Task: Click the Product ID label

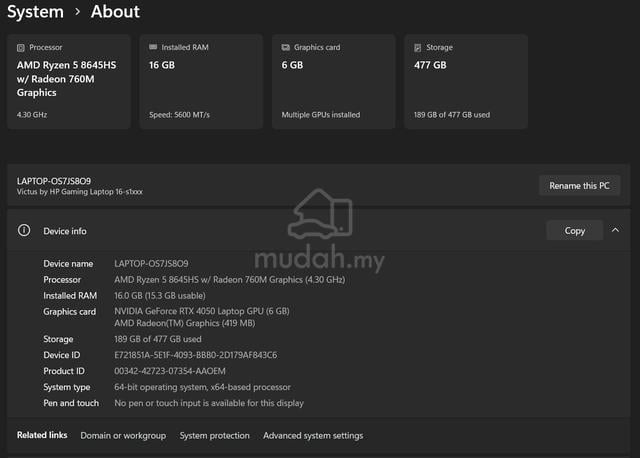Action: (64, 371)
